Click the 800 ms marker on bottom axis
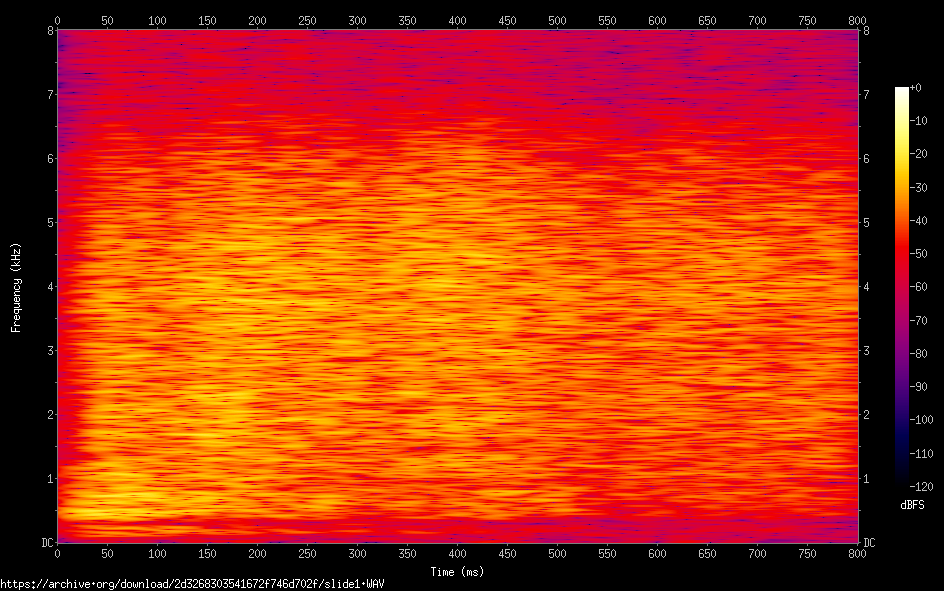The height and width of the screenshot is (591, 944). 857,553
